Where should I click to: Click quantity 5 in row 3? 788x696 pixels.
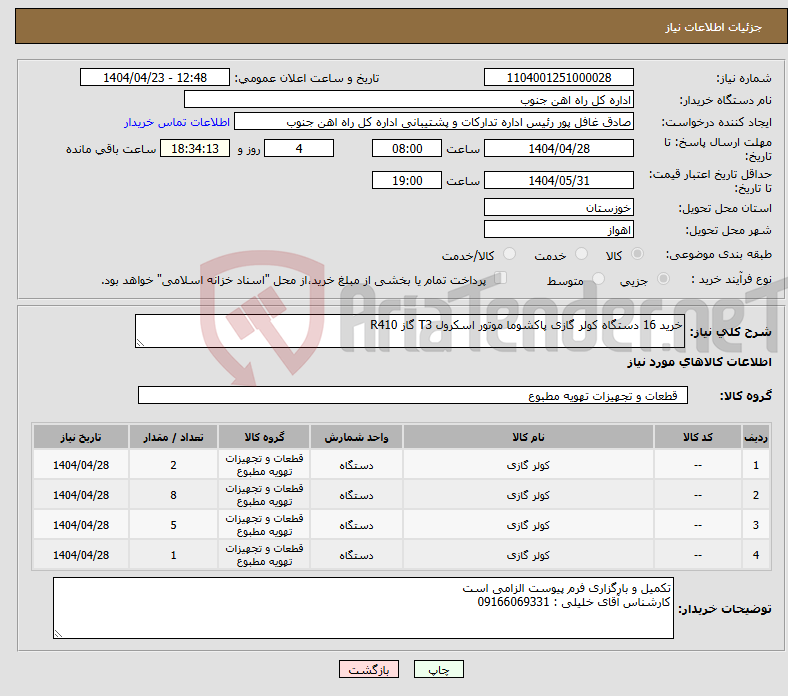pos(173,525)
